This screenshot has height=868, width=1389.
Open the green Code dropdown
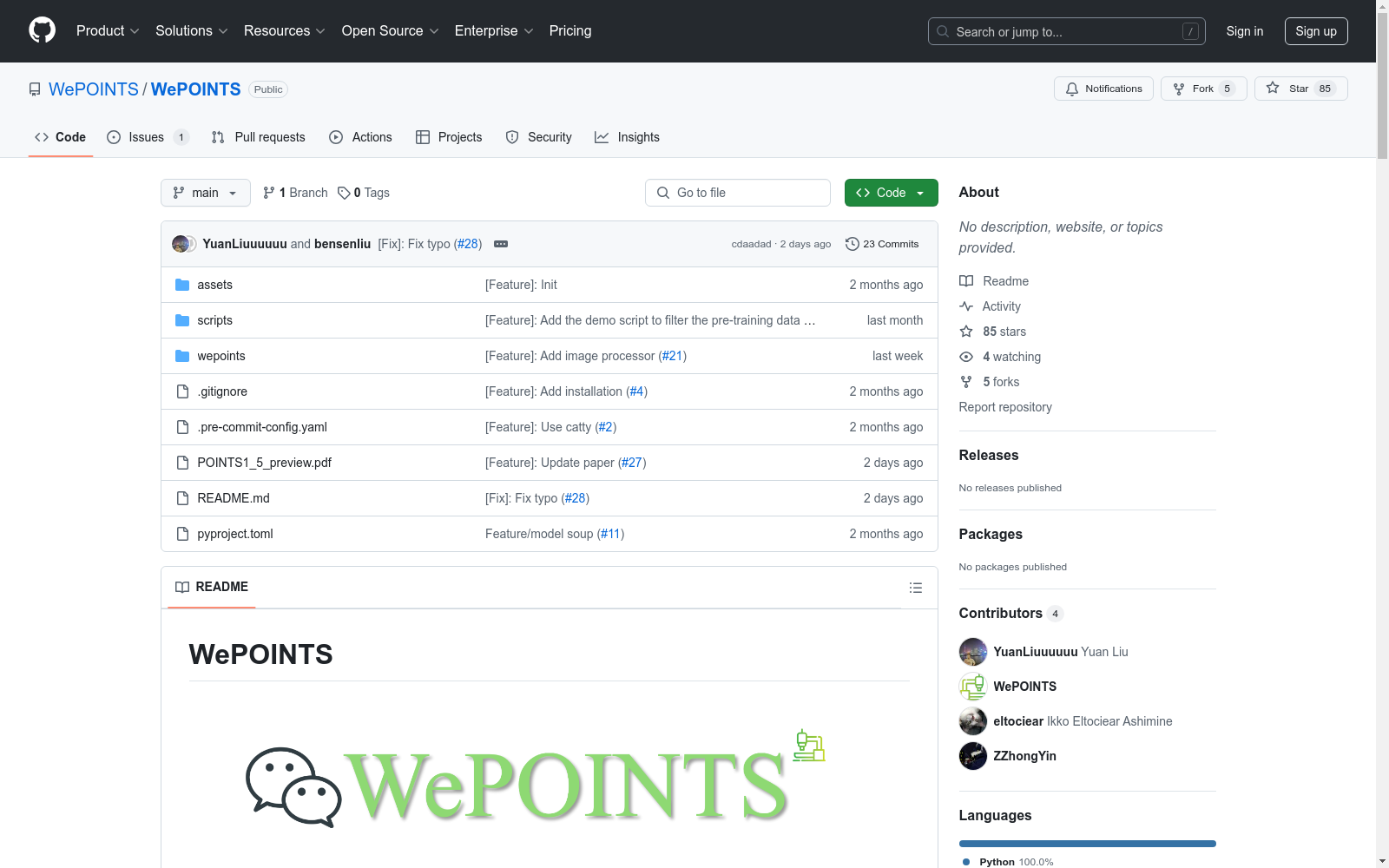click(891, 193)
